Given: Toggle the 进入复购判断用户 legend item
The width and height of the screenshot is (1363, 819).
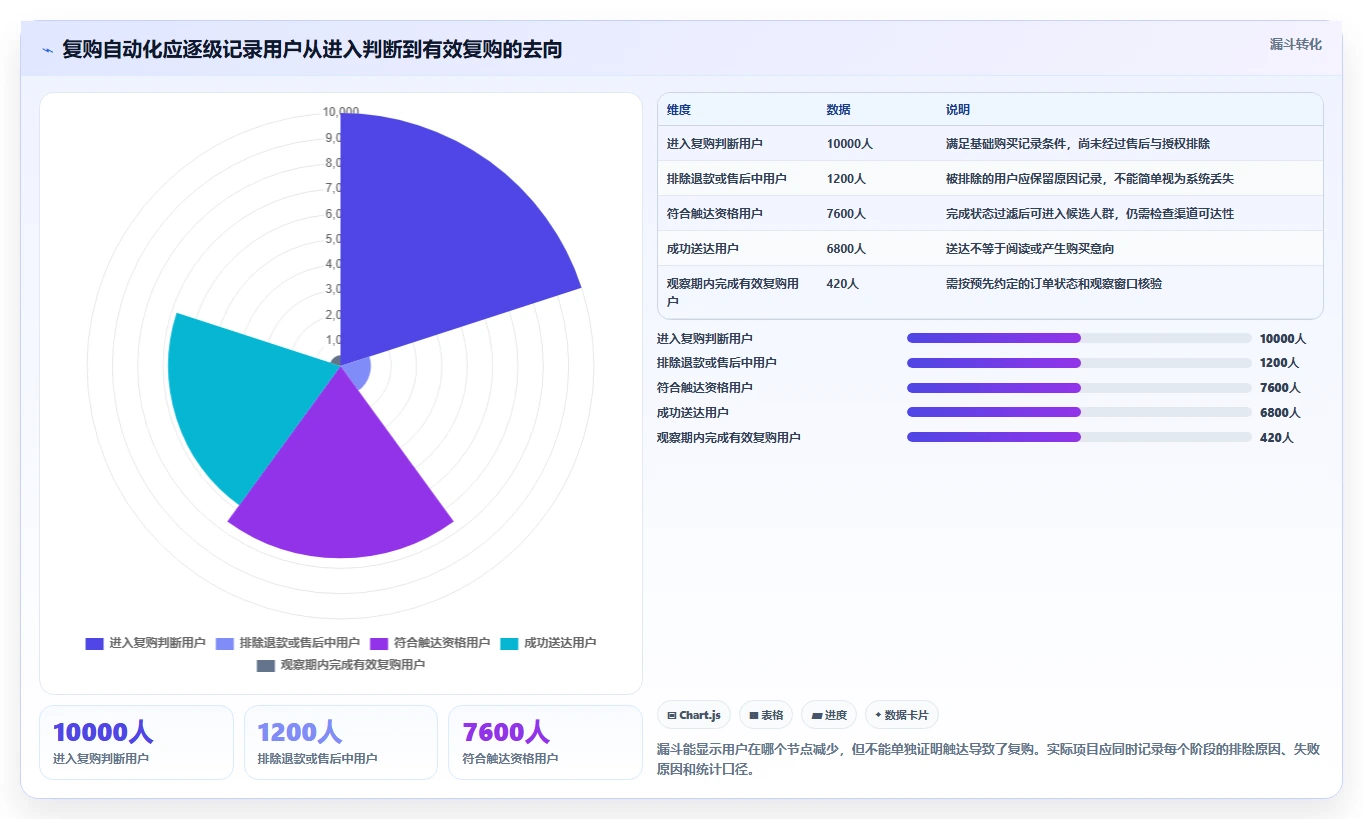Looking at the screenshot, I should click(146, 643).
